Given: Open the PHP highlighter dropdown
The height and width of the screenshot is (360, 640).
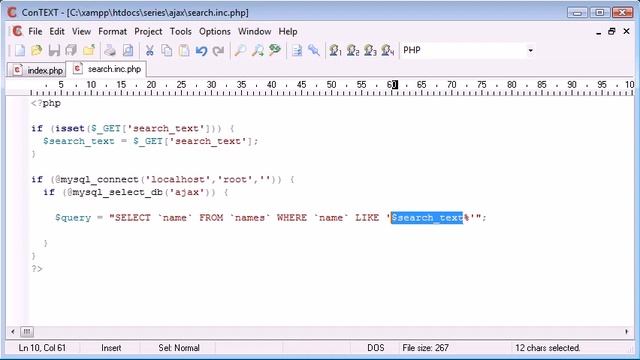Looking at the screenshot, I should click(x=530, y=51).
